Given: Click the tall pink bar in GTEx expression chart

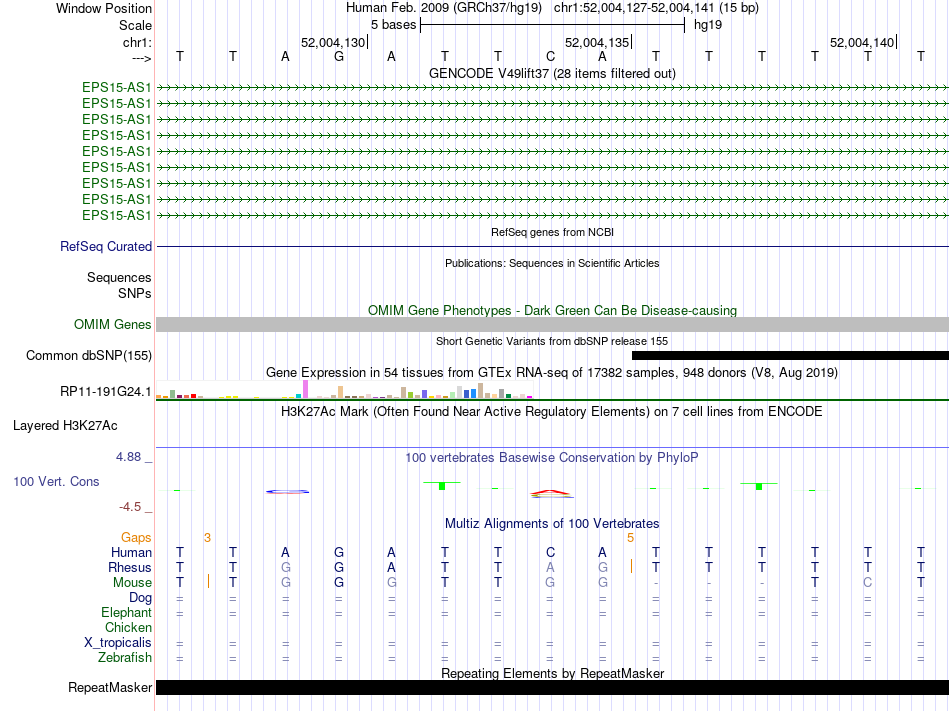Looking at the screenshot, I should pos(305,389).
